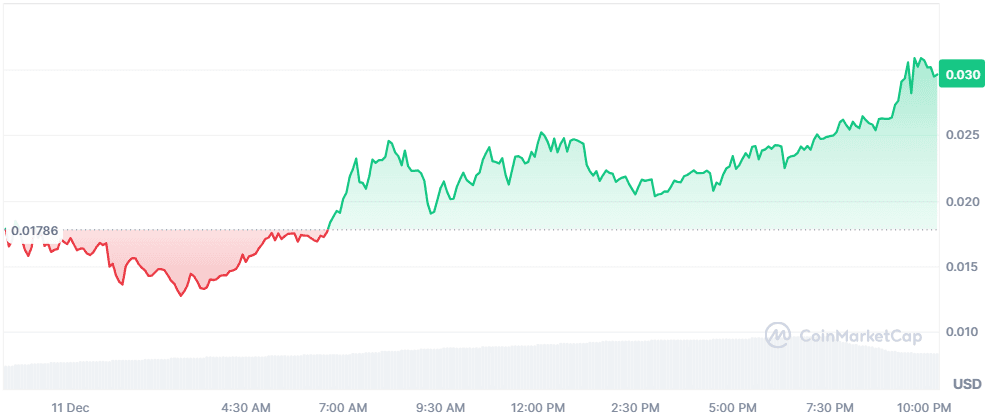Click the green 0.030 current price tag
The height and width of the screenshot is (418, 992).
click(962, 74)
